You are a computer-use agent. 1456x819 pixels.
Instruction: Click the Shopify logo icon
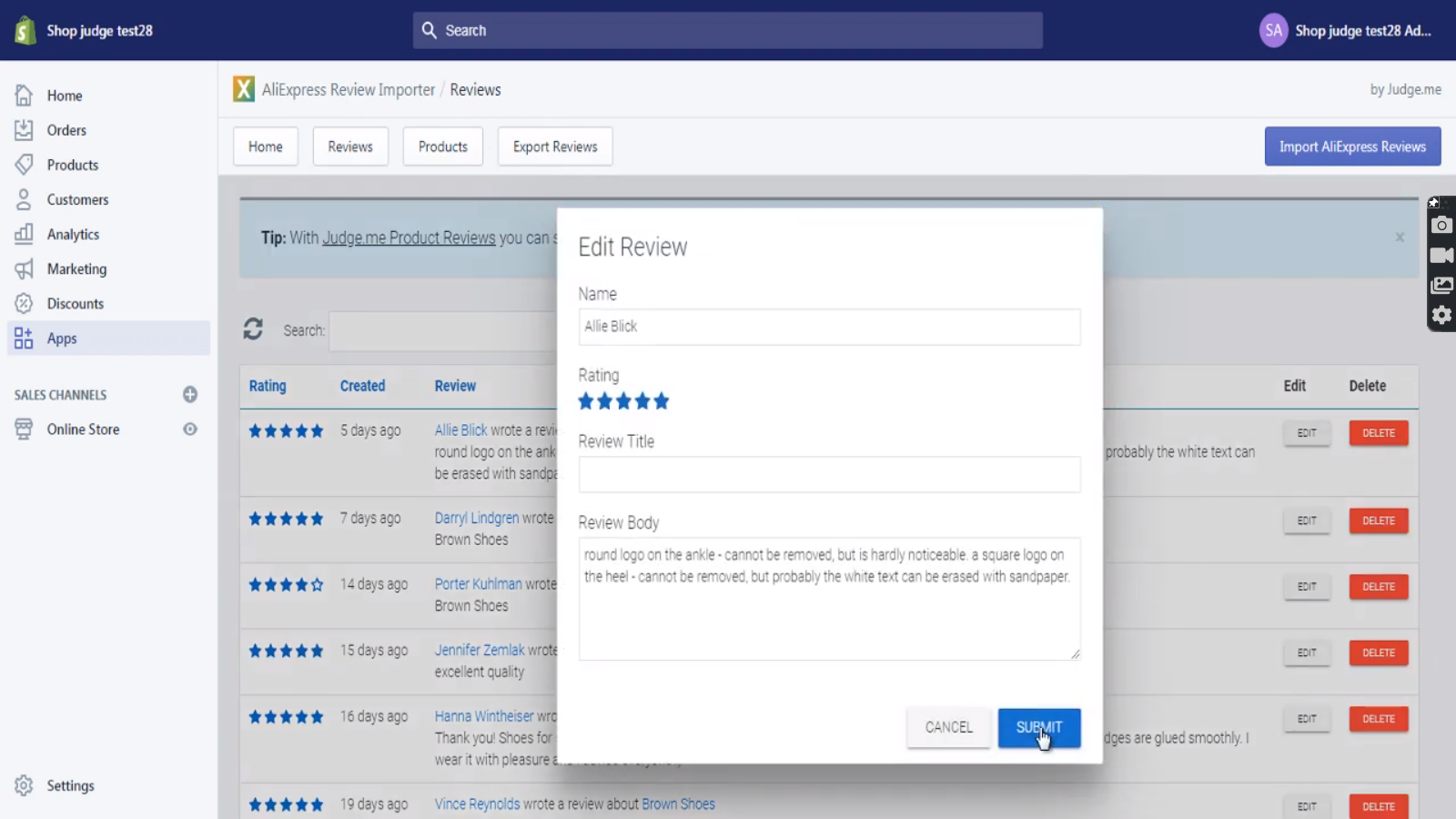pos(25,30)
